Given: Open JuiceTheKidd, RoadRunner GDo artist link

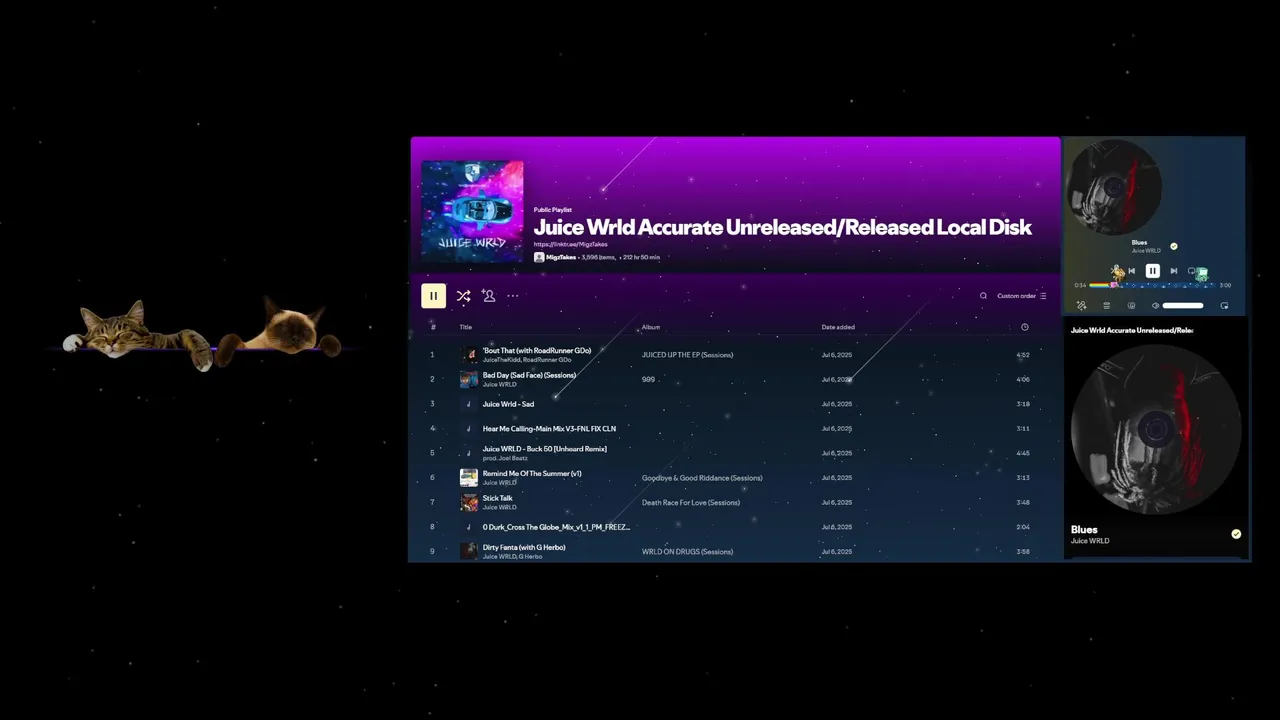Looking at the screenshot, I should [x=527, y=360].
